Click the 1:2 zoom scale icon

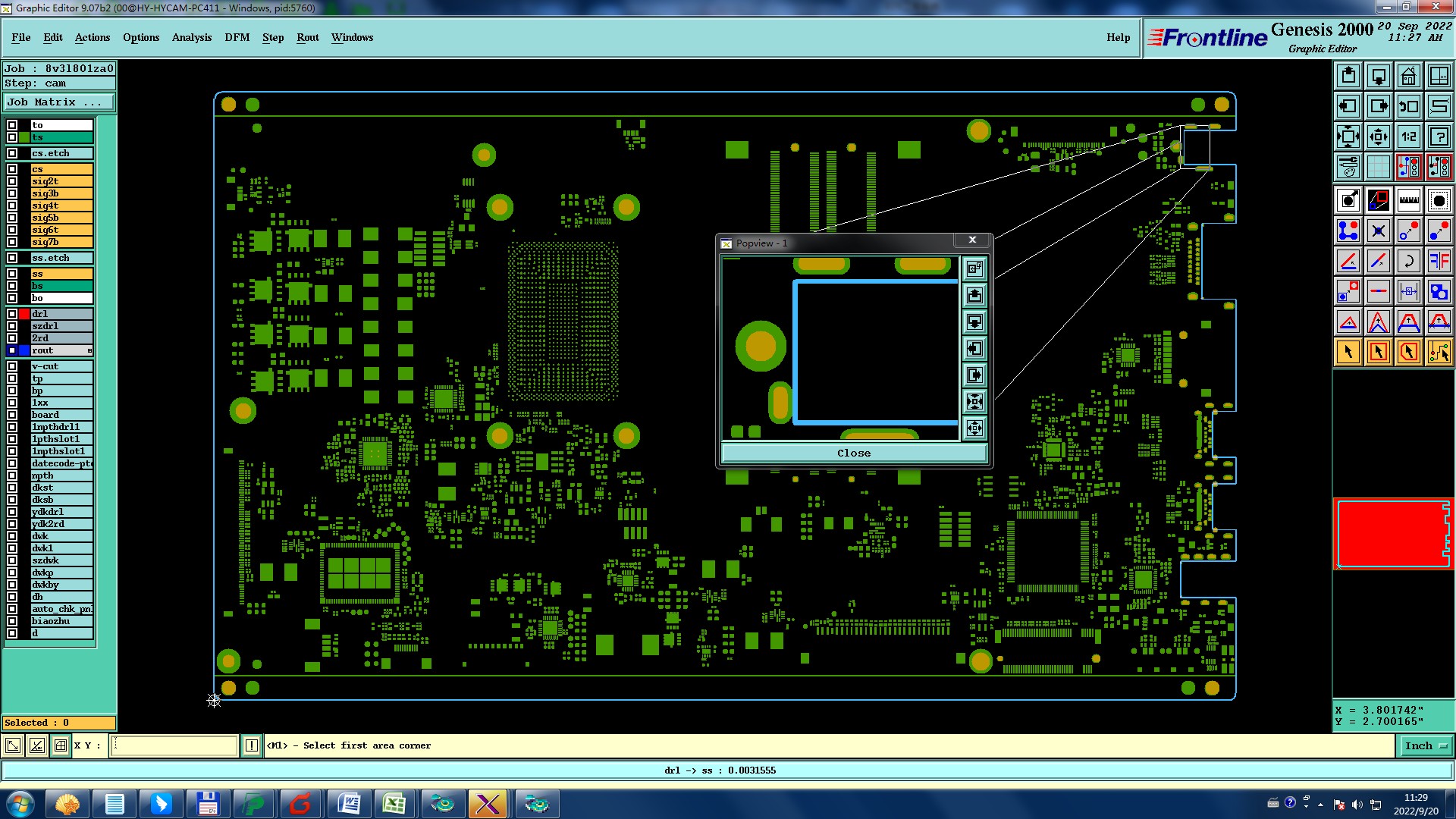(1408, 136)
